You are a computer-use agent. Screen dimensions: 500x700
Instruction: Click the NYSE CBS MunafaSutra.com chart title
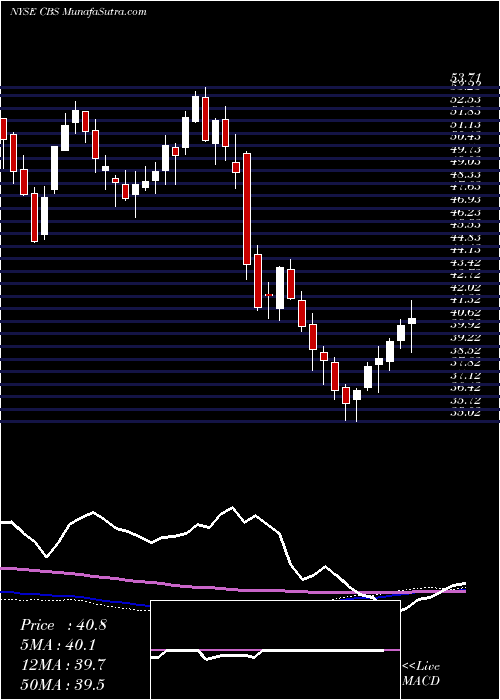tap(78, 12)
